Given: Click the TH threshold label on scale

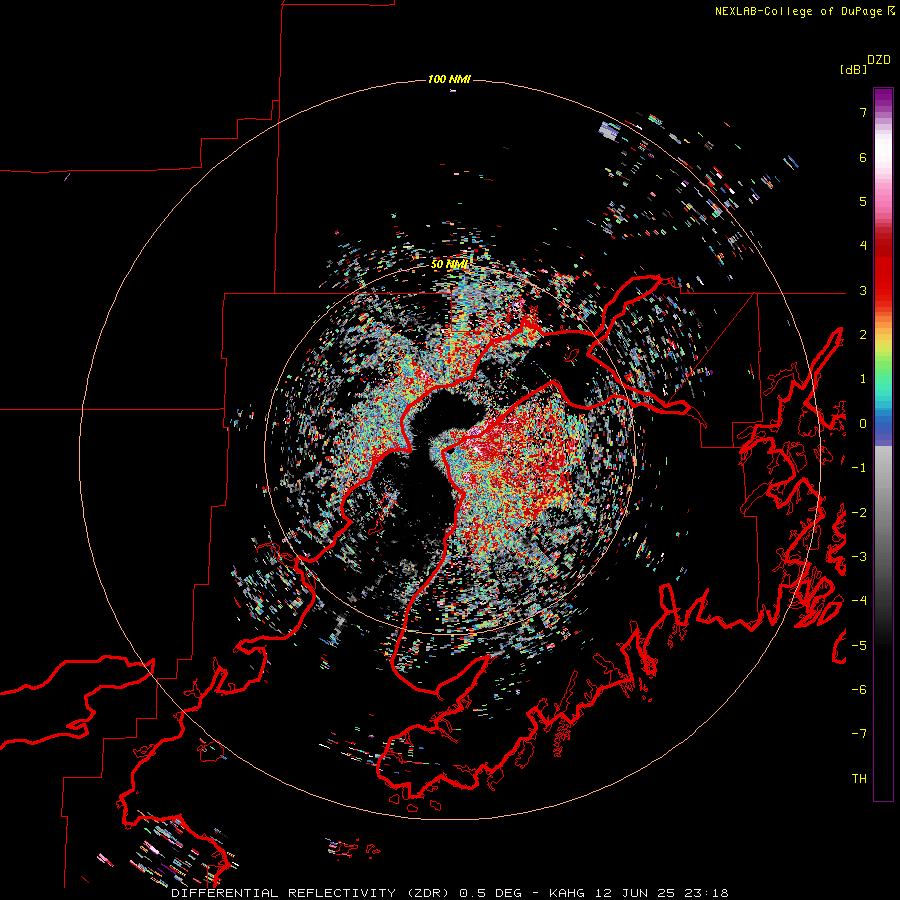Looking at the screenshot, I should [859, 779].
